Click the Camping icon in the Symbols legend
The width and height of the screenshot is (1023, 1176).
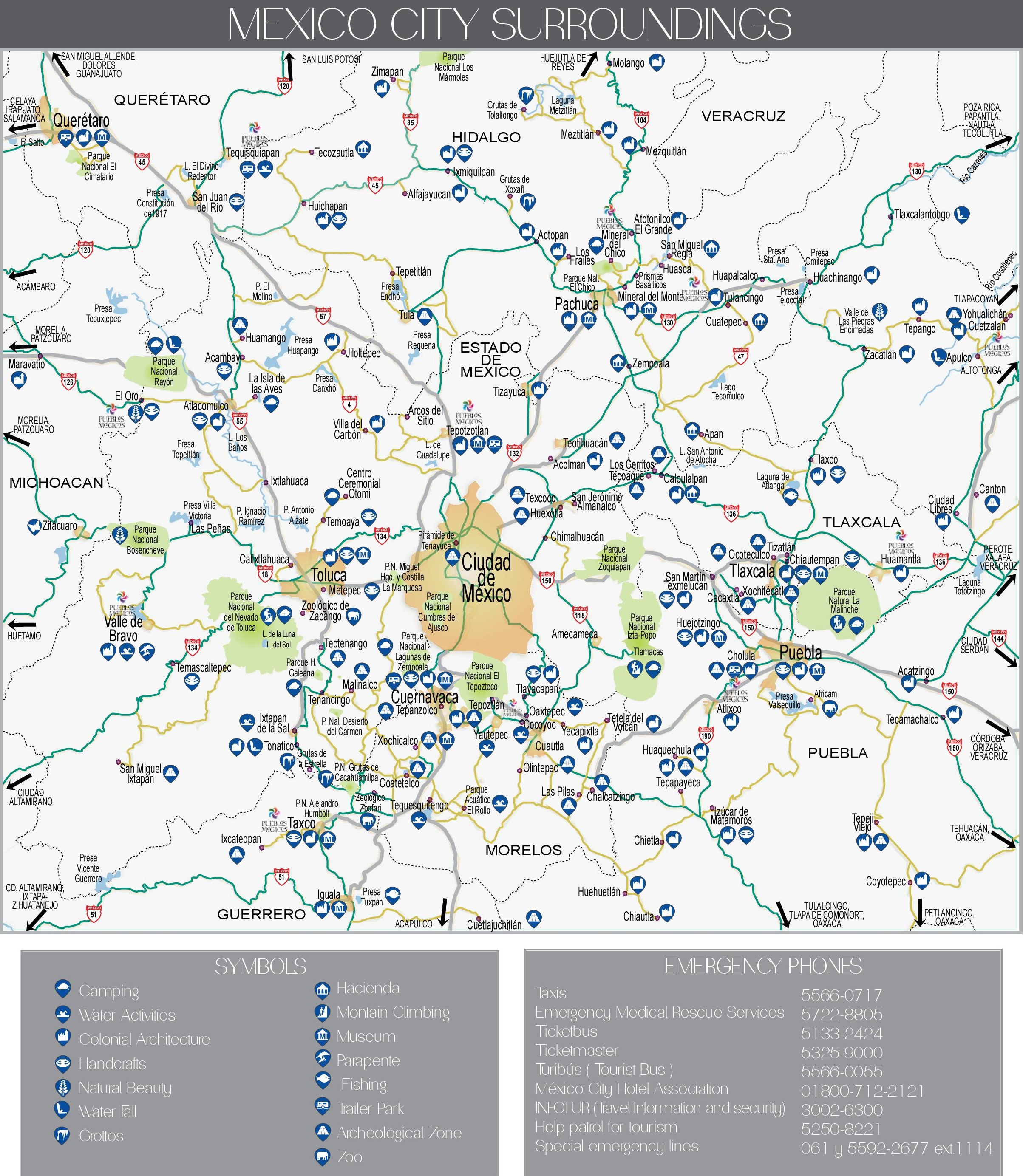coord(62,988)
